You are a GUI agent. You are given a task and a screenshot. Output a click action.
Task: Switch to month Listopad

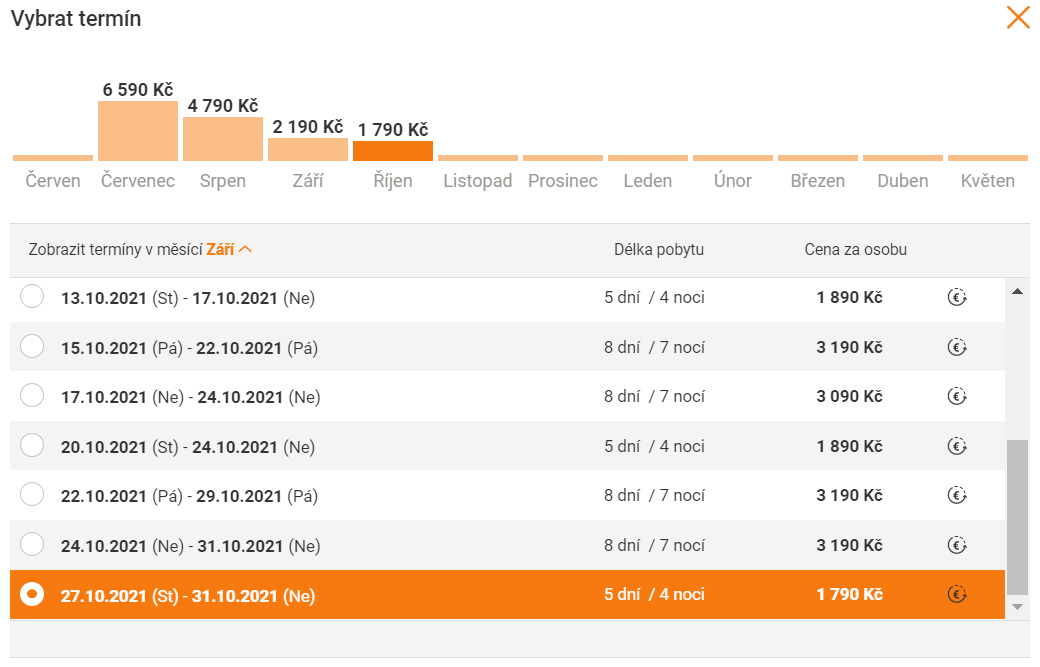(x=478, y=180)
